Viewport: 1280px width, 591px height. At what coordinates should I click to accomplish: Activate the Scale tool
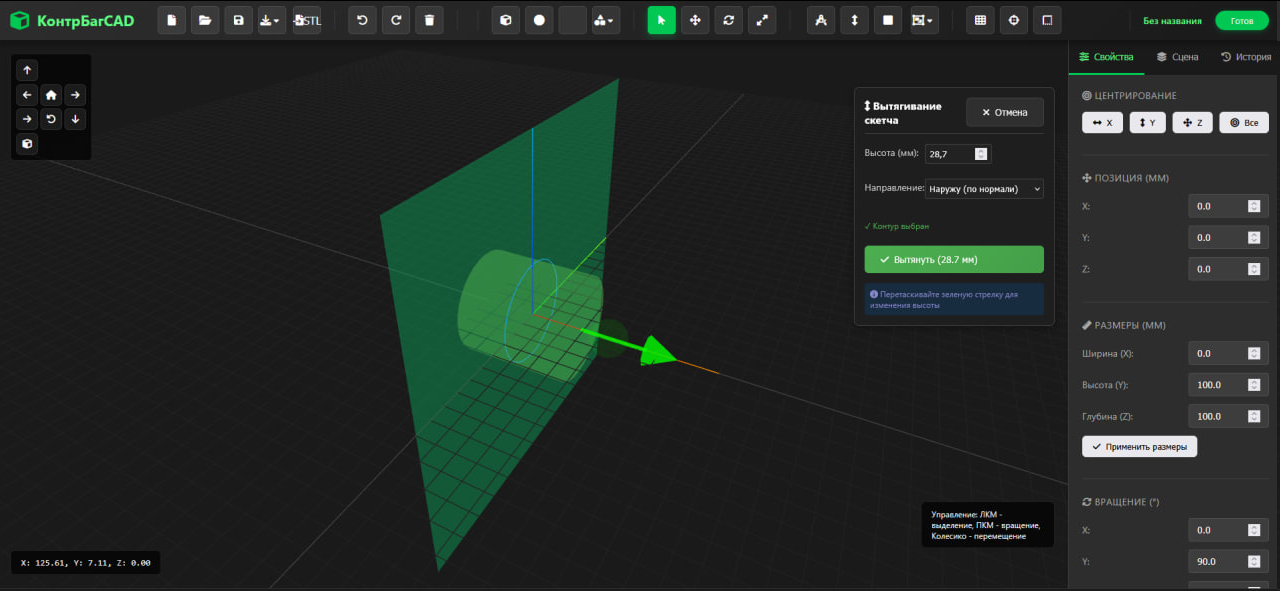click(762, 19)
